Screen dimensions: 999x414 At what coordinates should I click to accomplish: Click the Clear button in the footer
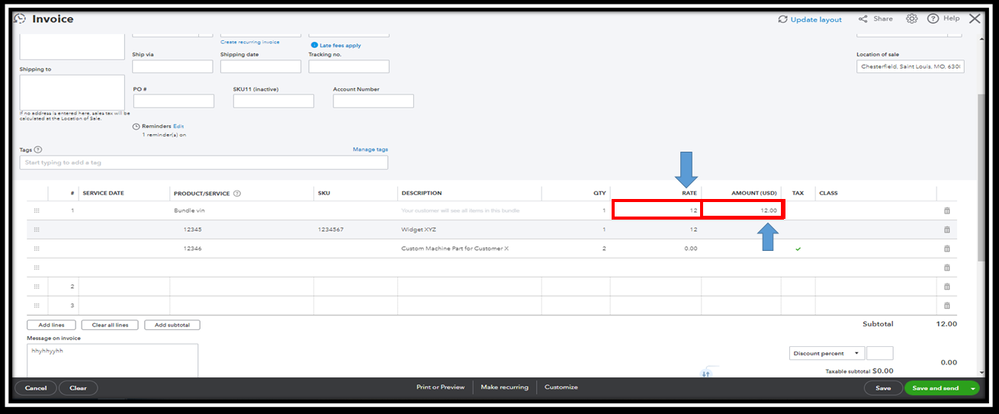click(78, 388)
